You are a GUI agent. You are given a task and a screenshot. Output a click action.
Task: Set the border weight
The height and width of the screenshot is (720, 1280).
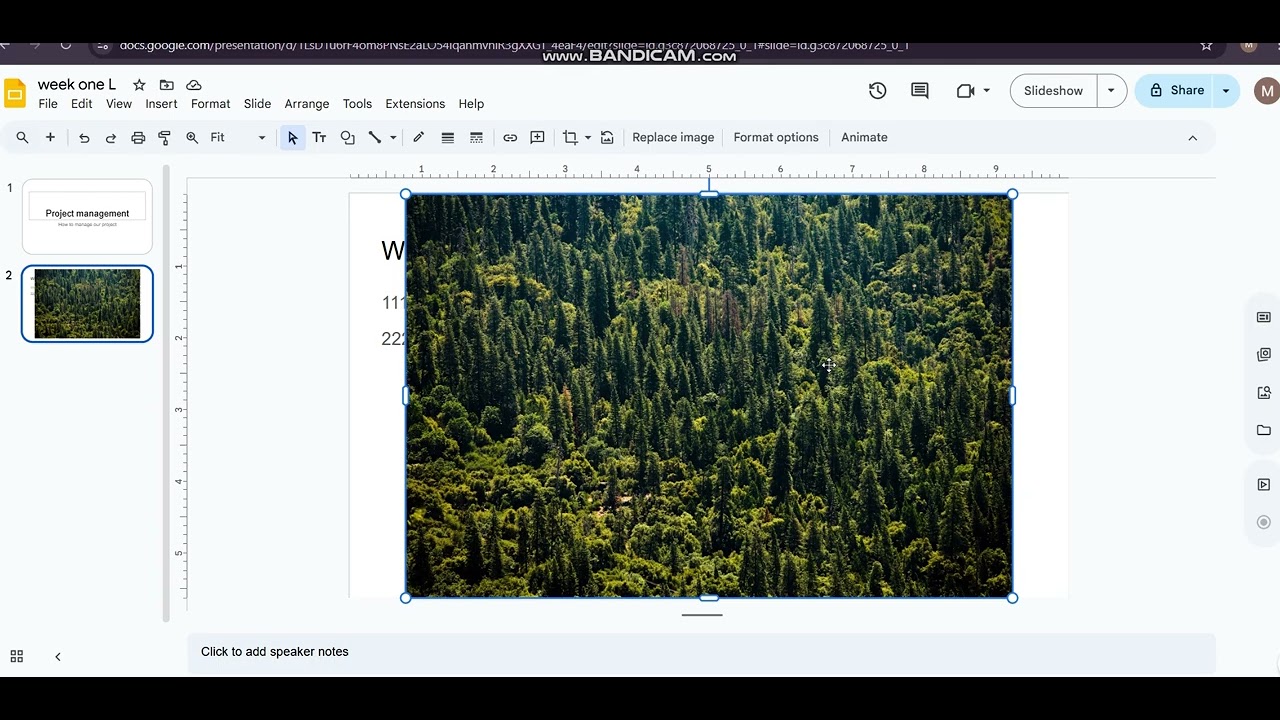448,138
